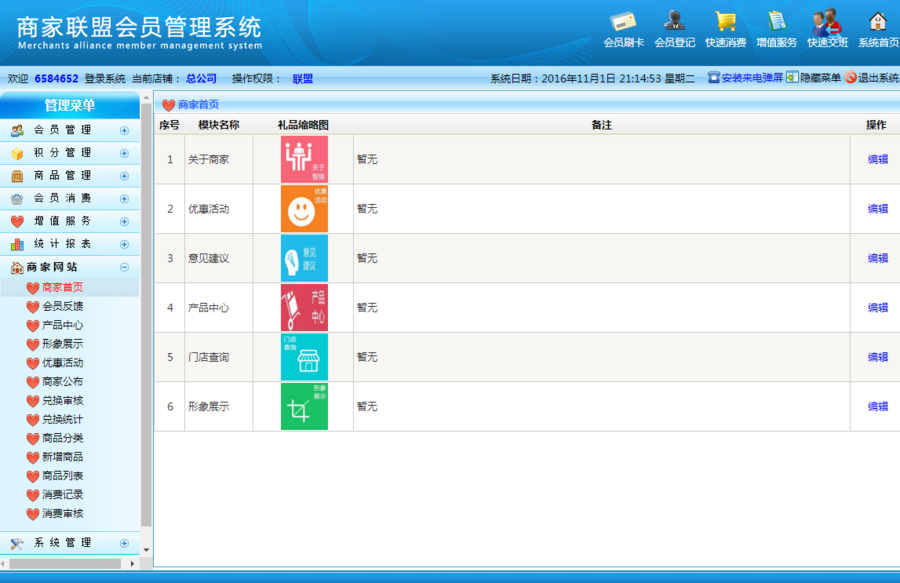900x583 pixels.
Task: Expand the 系统管理 menu section
Action: (124, 544)
